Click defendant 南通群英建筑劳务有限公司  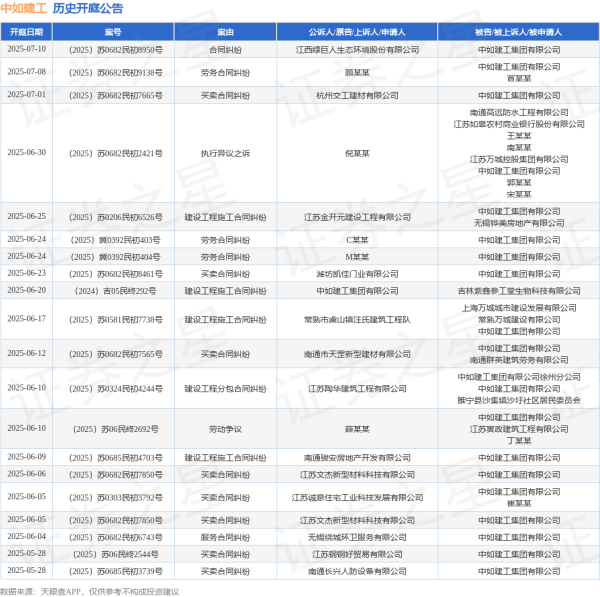point(519,360)
